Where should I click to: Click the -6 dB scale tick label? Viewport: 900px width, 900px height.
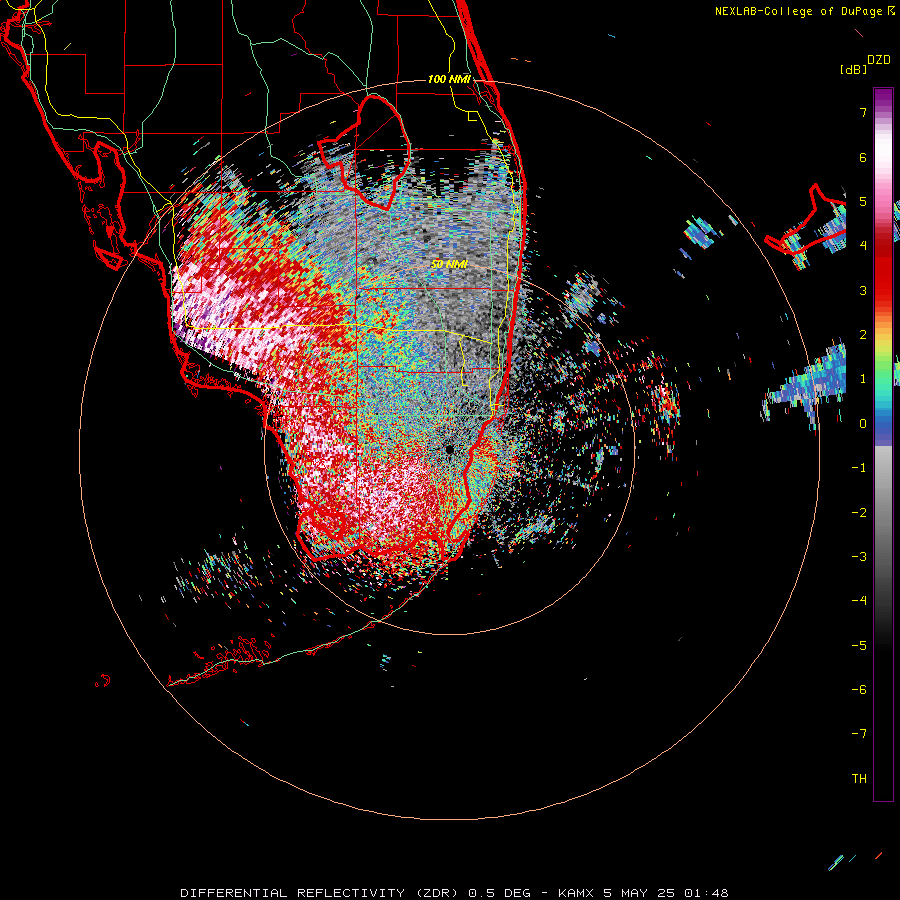tap(859, 690)
